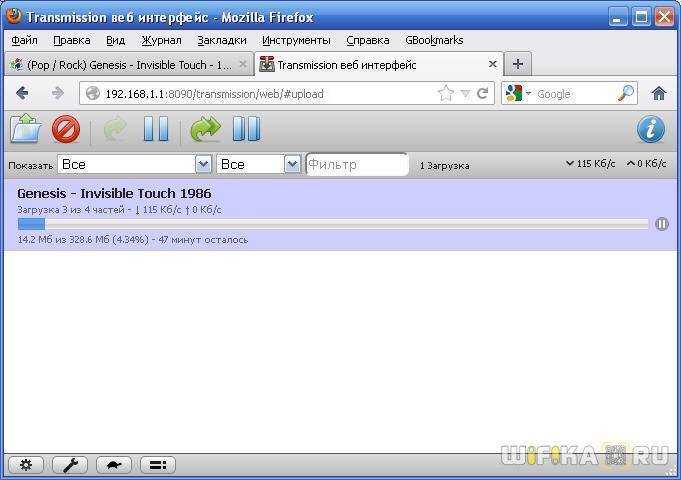The image size is (681, 480).
Task: Start all torrents with green arrows
Action: pos(205,129)
